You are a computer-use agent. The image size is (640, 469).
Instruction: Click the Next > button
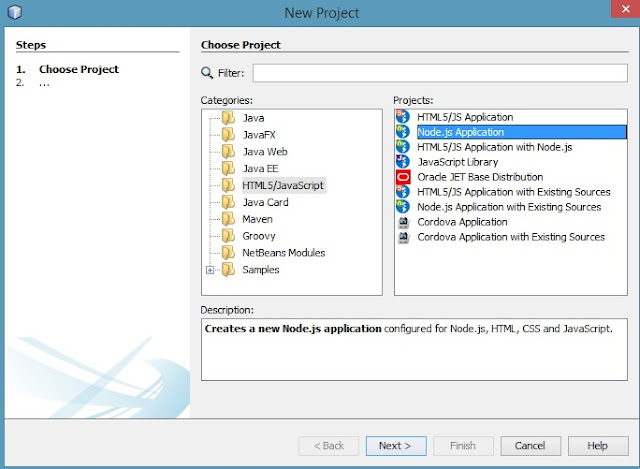pos(396,446)
